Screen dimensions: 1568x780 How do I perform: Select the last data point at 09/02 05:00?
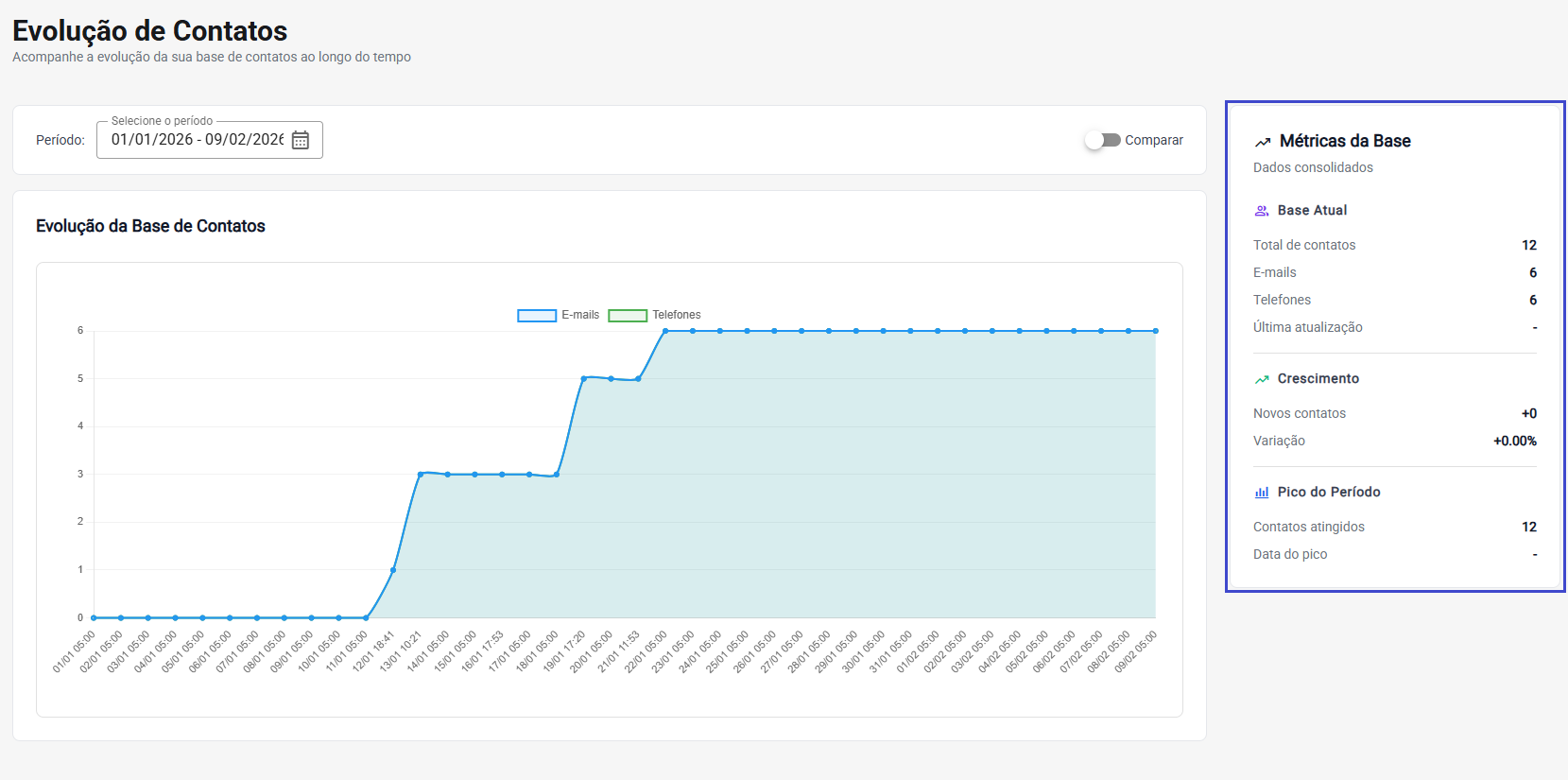[x=1155, y=331]
